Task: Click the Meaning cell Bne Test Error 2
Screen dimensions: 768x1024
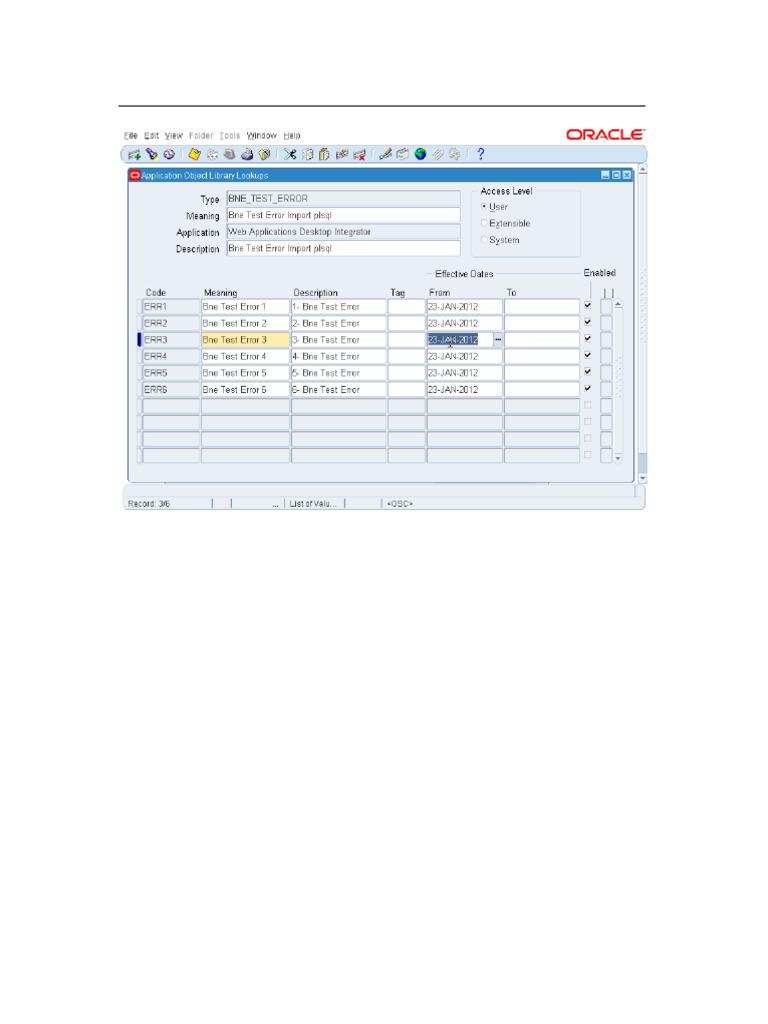Action: 245,323
